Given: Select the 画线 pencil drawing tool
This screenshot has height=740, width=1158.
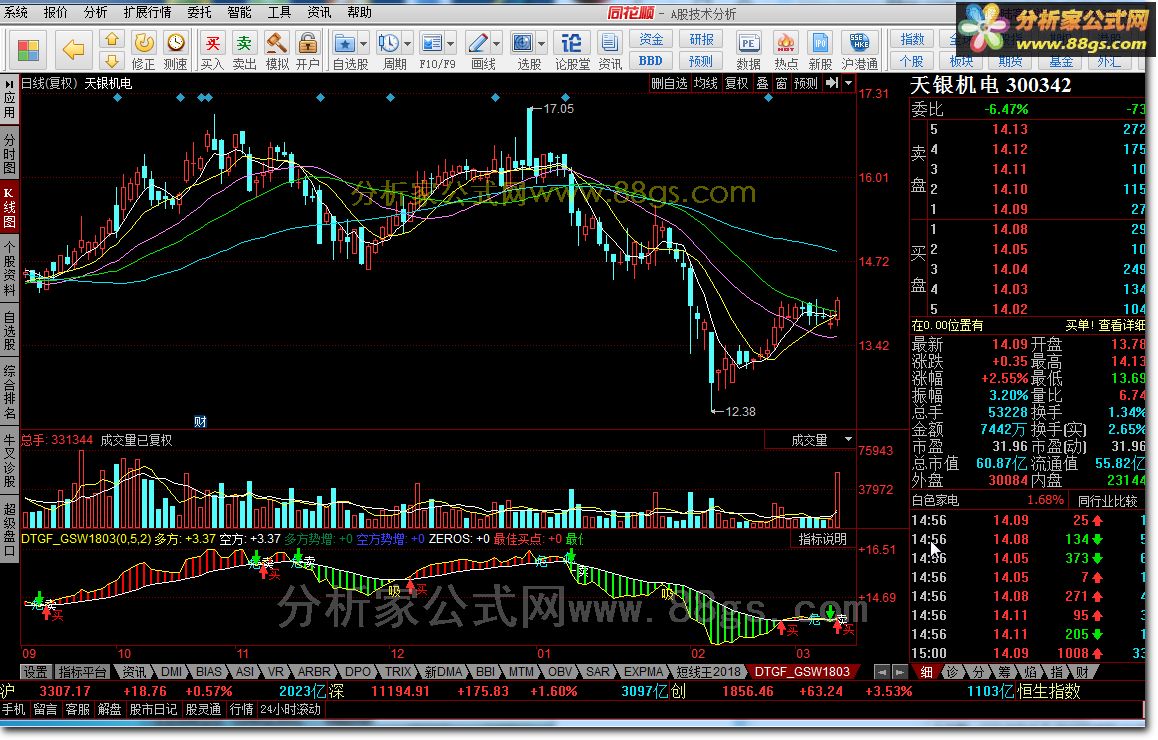Looking at the screenshot, I should coord(478,43).
